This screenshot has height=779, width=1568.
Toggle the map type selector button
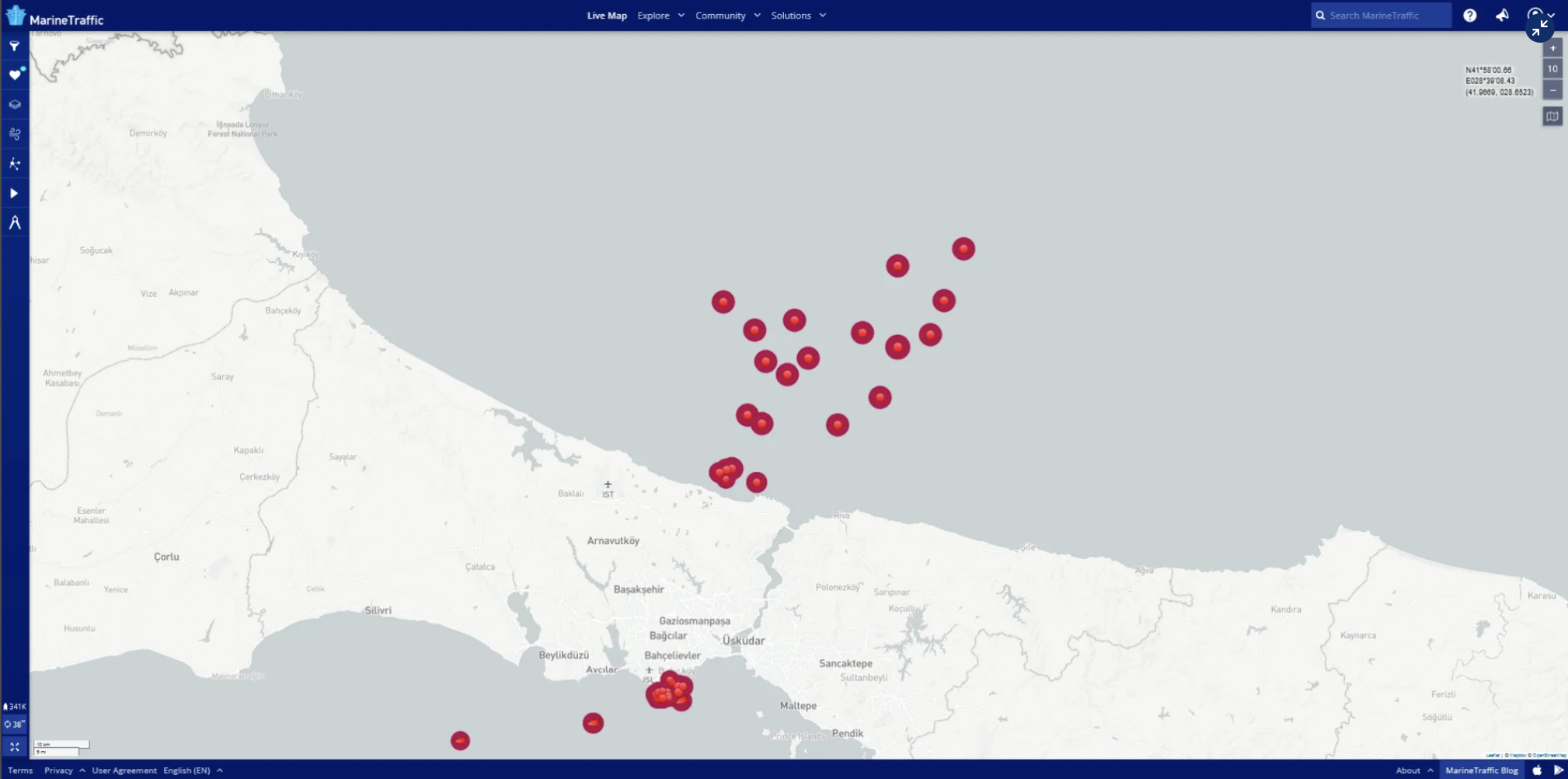(x=1552, y=117)
